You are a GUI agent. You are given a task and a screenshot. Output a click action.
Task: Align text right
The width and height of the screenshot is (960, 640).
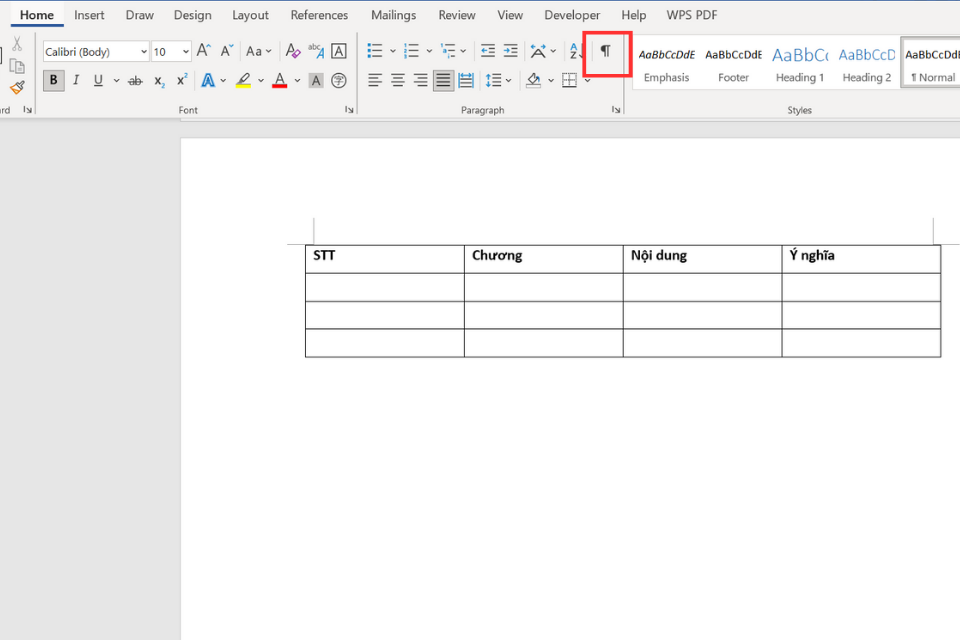click(421, 80)
